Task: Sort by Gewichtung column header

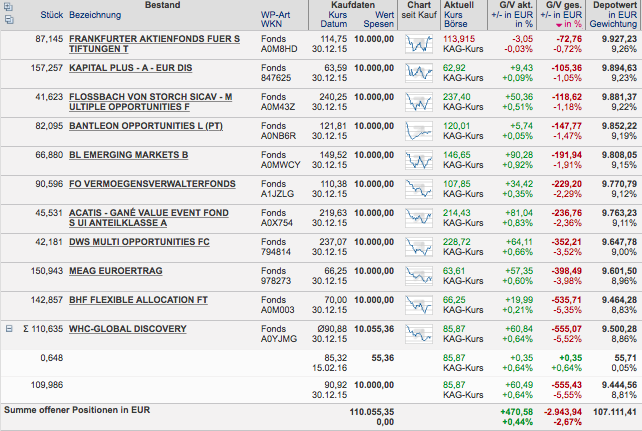Action: (x=613, y=24)
